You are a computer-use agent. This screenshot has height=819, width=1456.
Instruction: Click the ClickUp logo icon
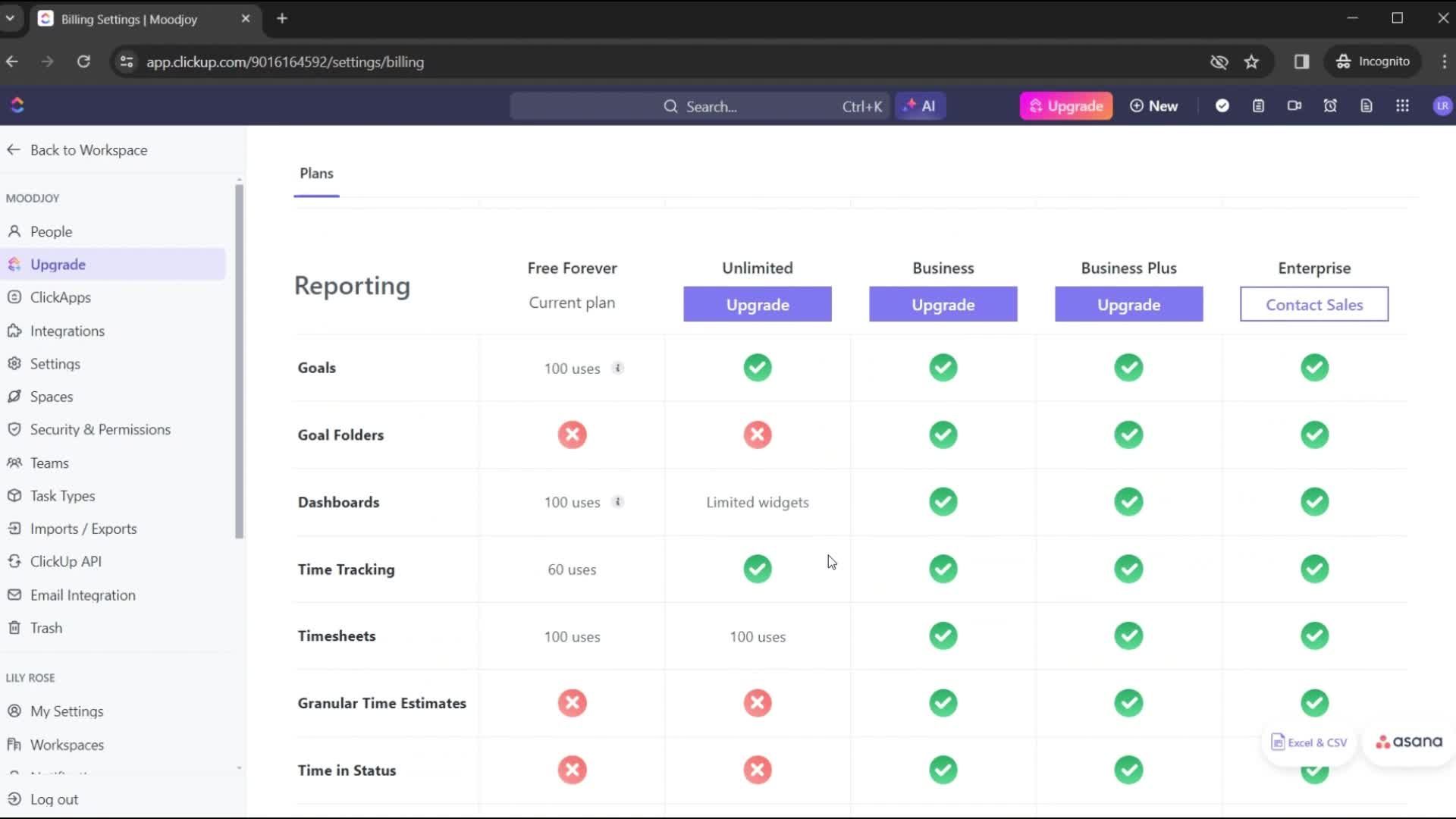[x=17, y=105]
